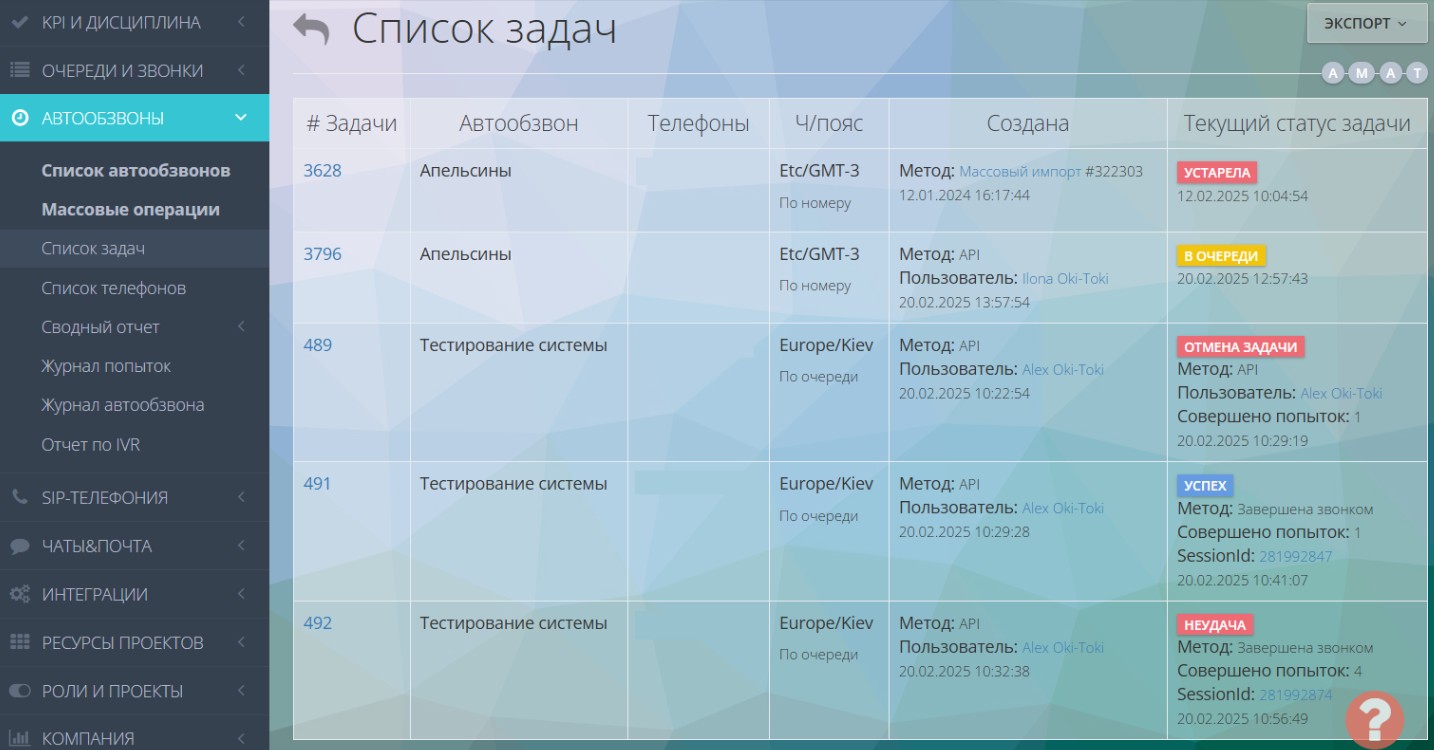The height and width of the screenshot is (750, 1434).
Task: Open SessionId 281992847 link
Action: click(1296, 556)
